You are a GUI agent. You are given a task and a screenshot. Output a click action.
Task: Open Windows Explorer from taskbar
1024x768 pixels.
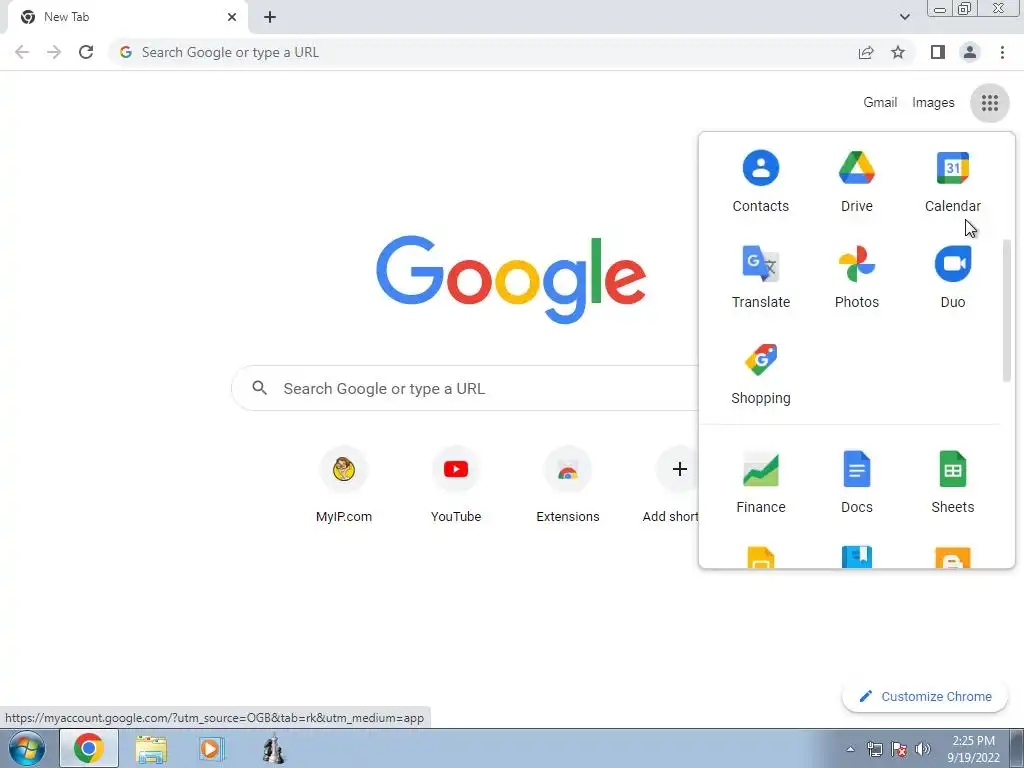click(151, 748)
